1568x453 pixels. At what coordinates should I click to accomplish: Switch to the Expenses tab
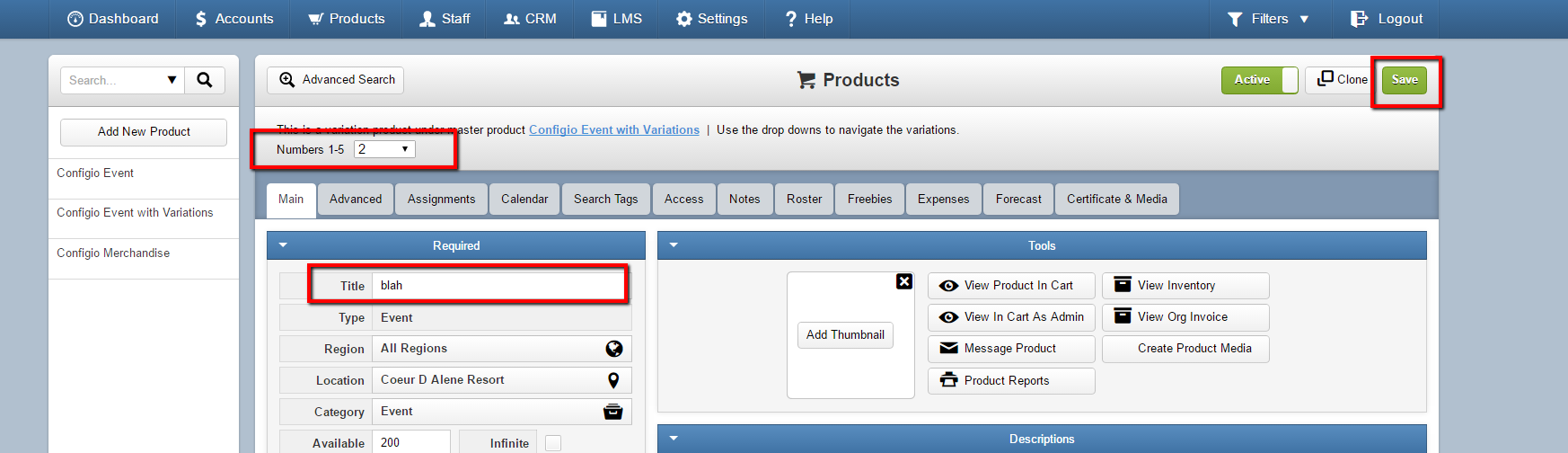pyautogui.click(x=944, y=200)
